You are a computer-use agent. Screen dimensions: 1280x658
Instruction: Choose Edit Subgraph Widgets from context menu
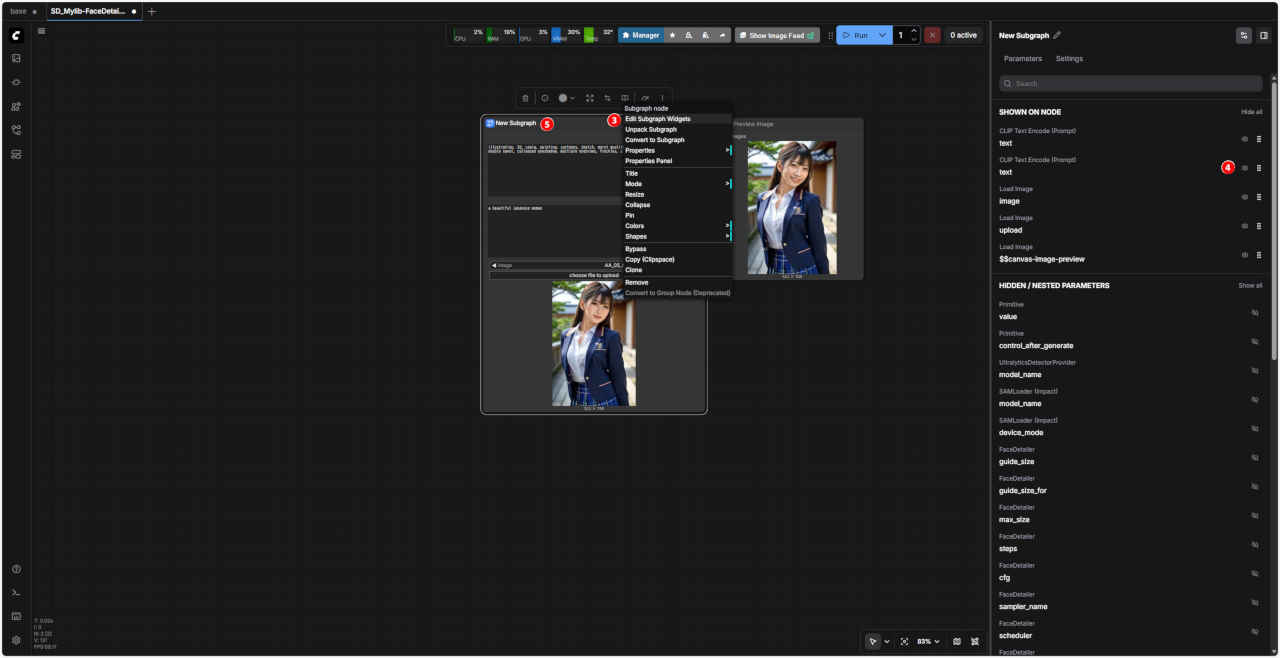coord(658,119)
